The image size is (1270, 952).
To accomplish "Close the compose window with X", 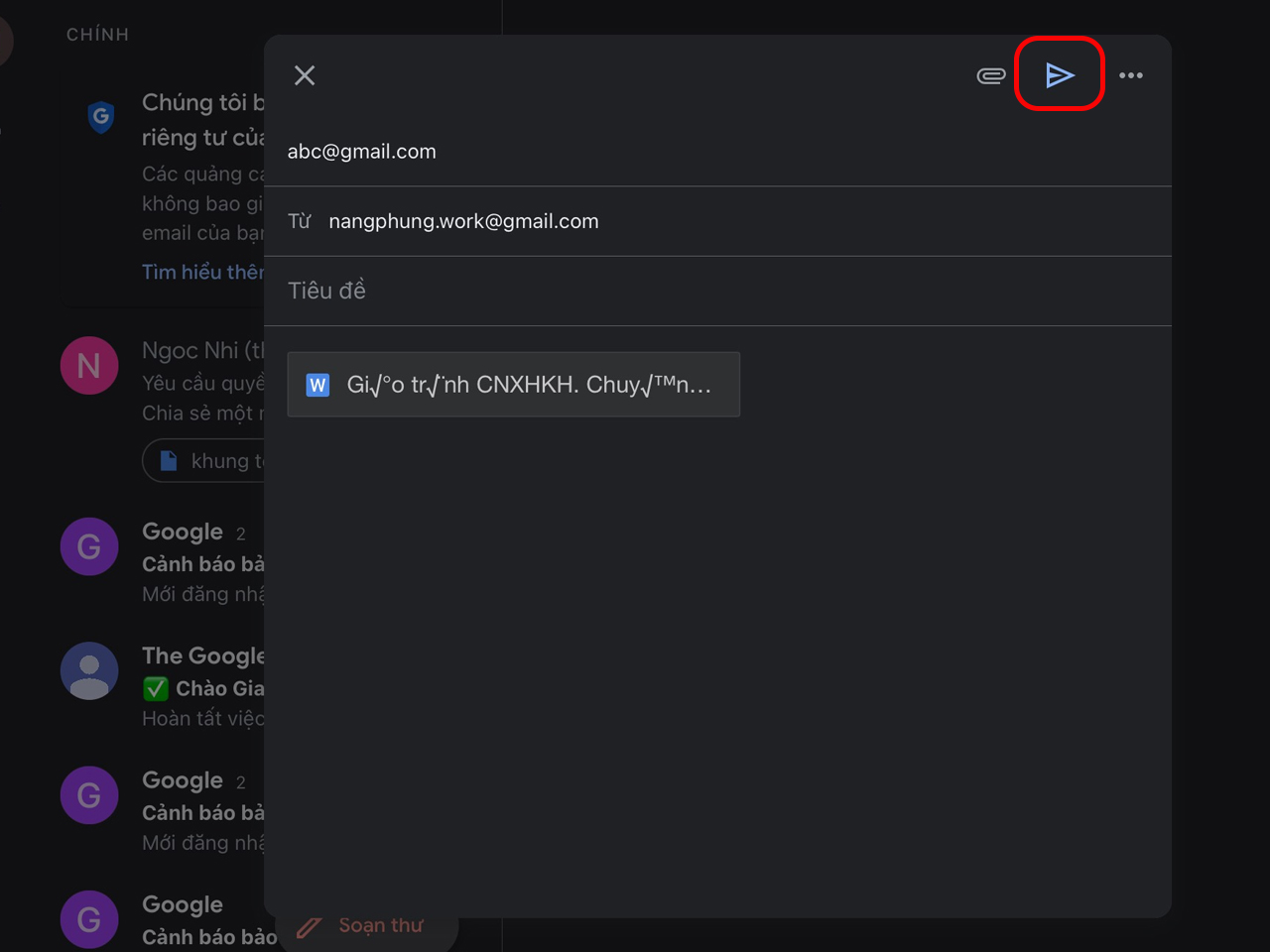I will (x=305, y=75).
